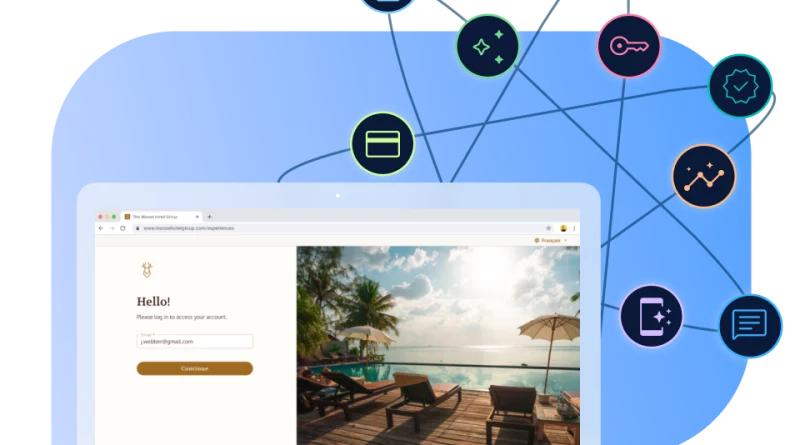
Task: Click the green window maximize dot
Action: 114,217
